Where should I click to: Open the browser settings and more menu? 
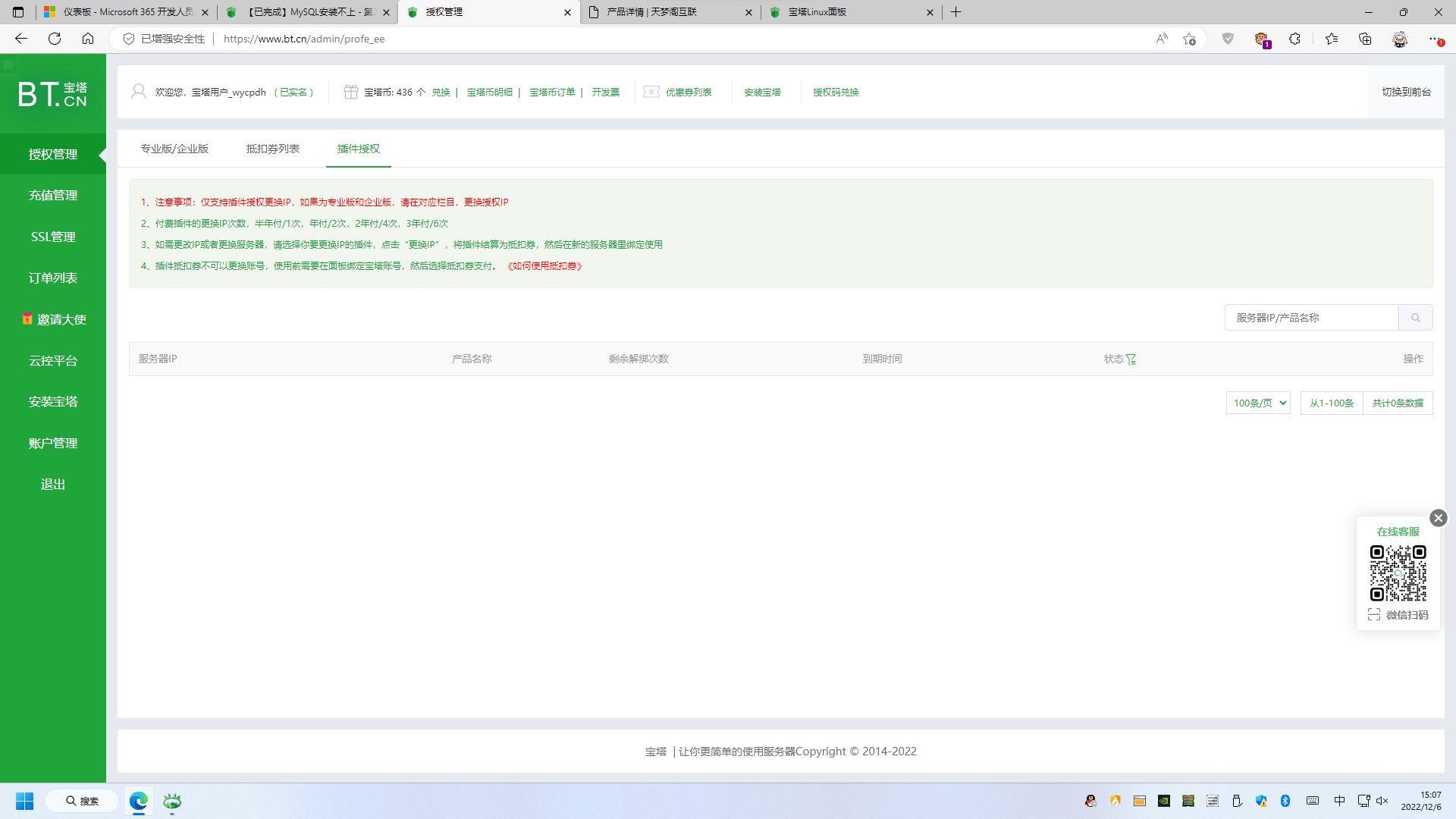pyautogui.click(x=1435, y=39)
